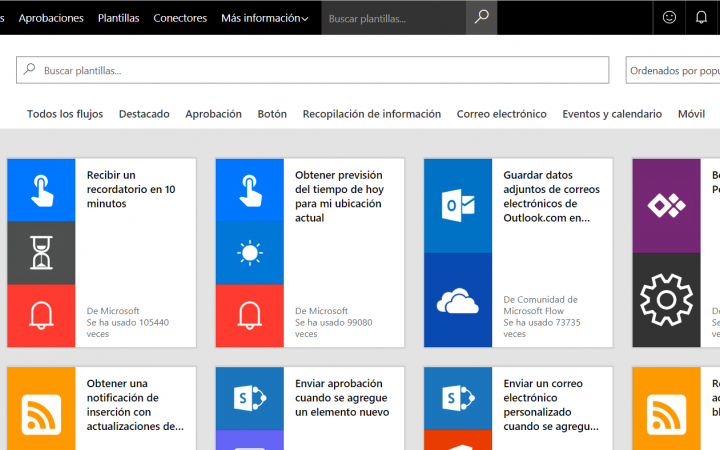This screenshot has width=720, height=450.
Task: Click 'De Microsoft' on the weather card
Action: [321, 311]
